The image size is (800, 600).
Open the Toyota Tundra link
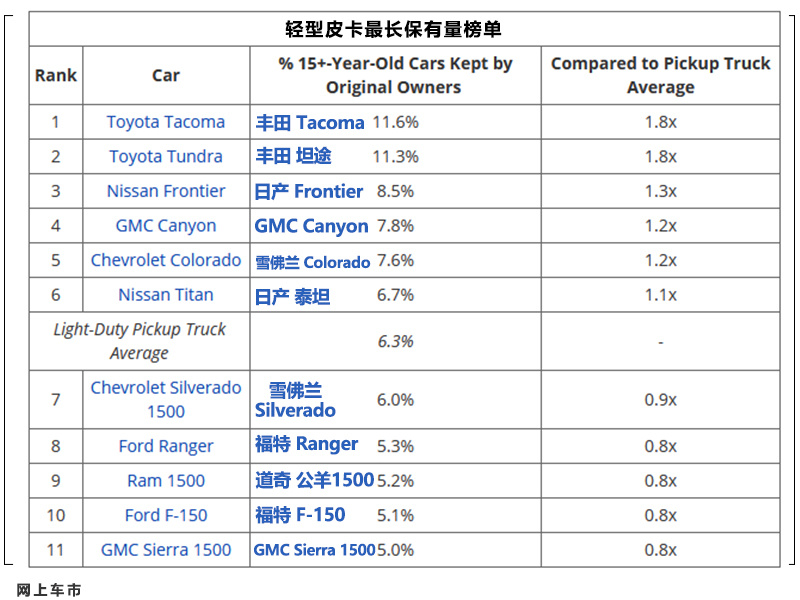[x=166, y=157]
